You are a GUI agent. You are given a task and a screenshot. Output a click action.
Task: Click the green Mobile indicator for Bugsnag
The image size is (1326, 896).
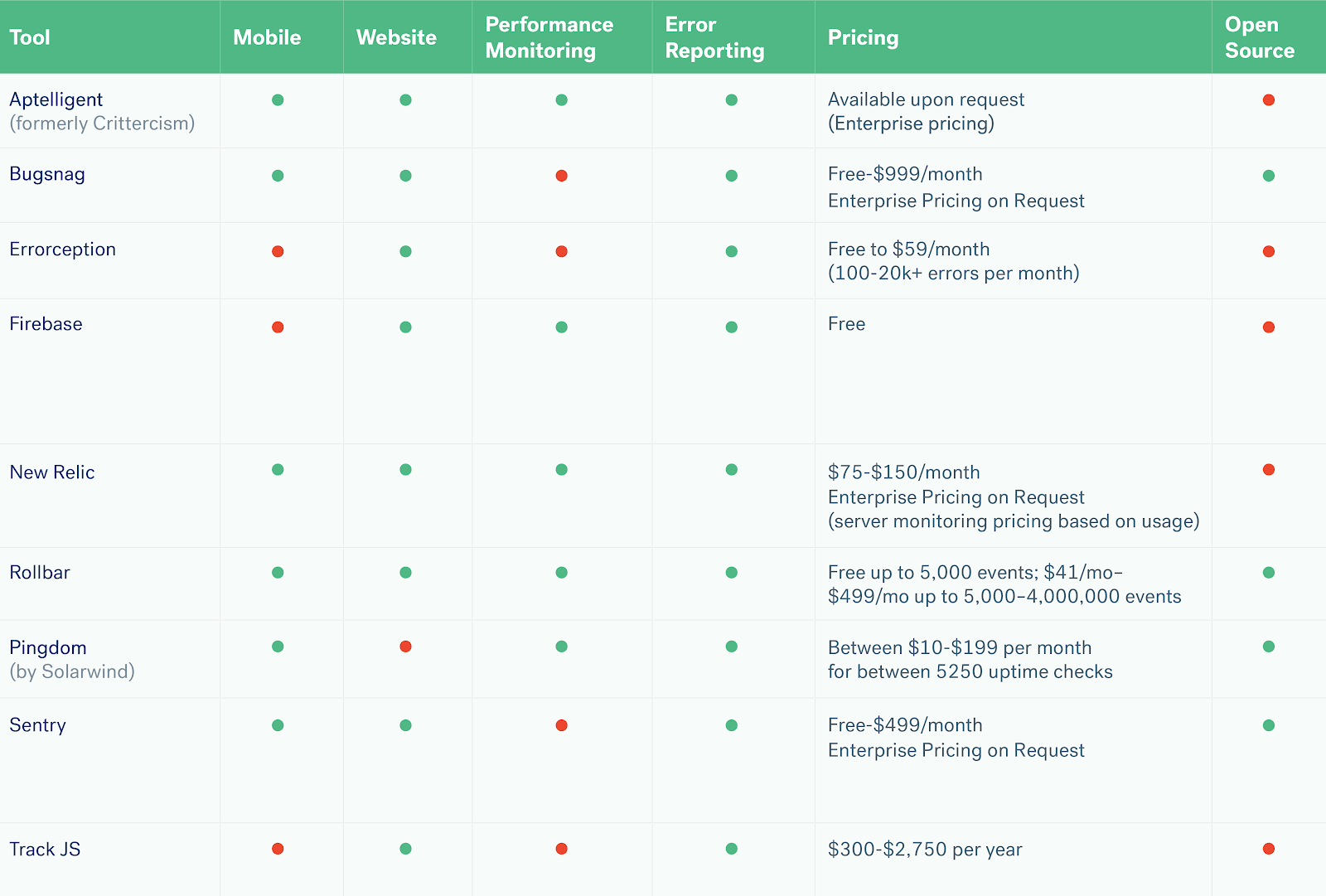[278, 175]
